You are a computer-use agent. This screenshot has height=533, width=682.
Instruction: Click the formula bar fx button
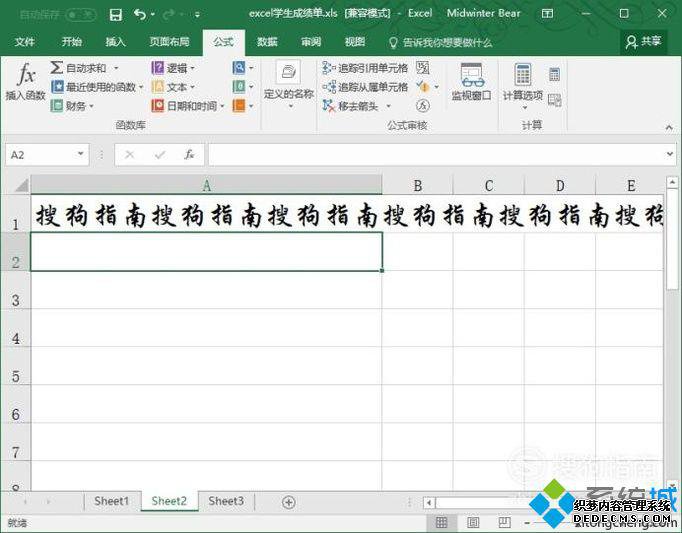pyautogui.click(x=189, y=154)
